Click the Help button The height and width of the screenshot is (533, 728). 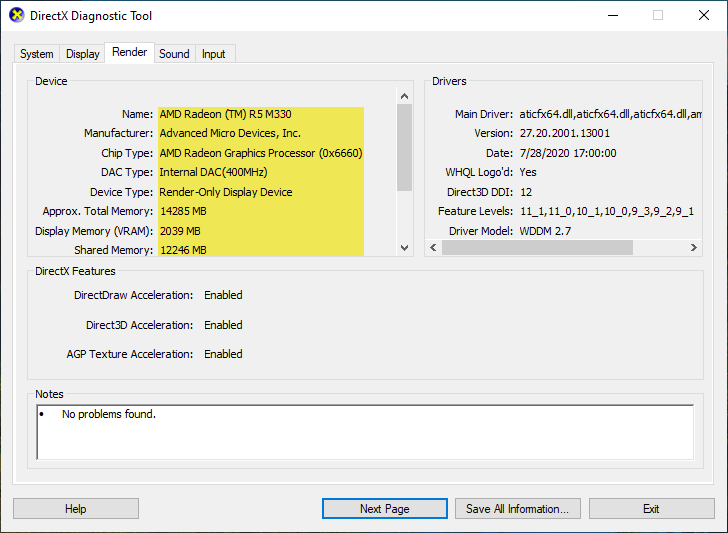[x=76, y=508]
